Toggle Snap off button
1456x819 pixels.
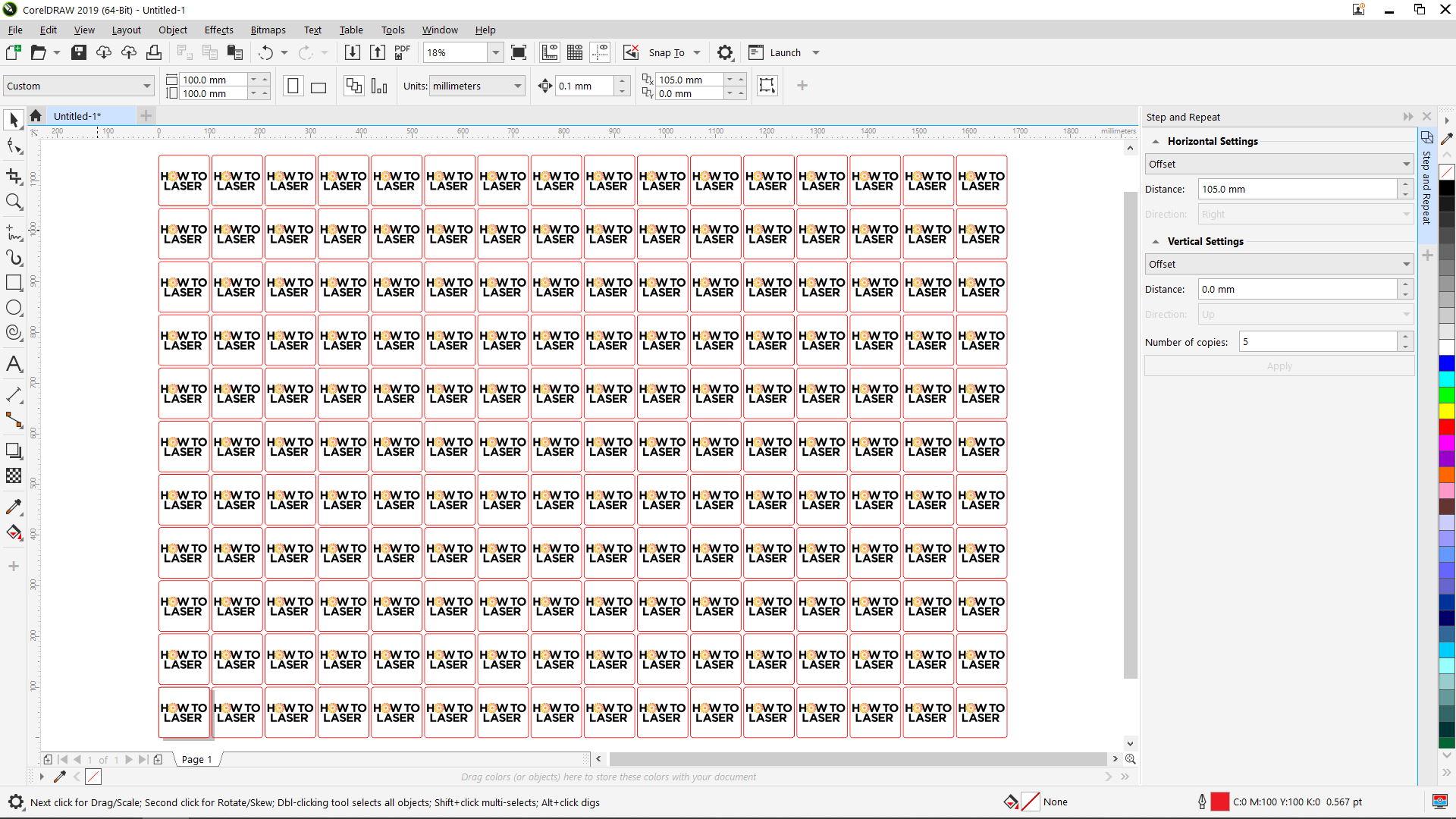coord(631,52)
